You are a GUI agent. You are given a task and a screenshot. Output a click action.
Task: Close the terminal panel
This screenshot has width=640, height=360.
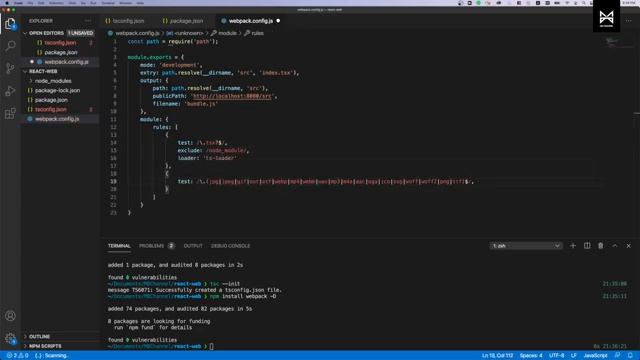point(629,246)
